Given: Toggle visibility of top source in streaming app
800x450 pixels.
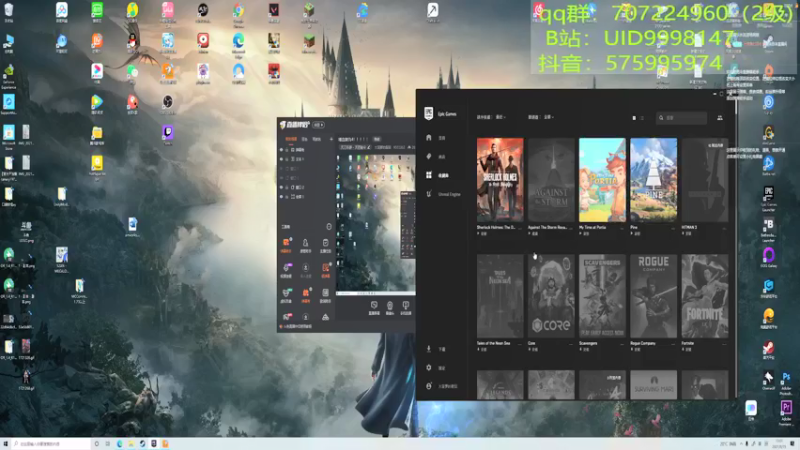Looking at the screenshot, I should pyautogui.click(x=281, y=150).
